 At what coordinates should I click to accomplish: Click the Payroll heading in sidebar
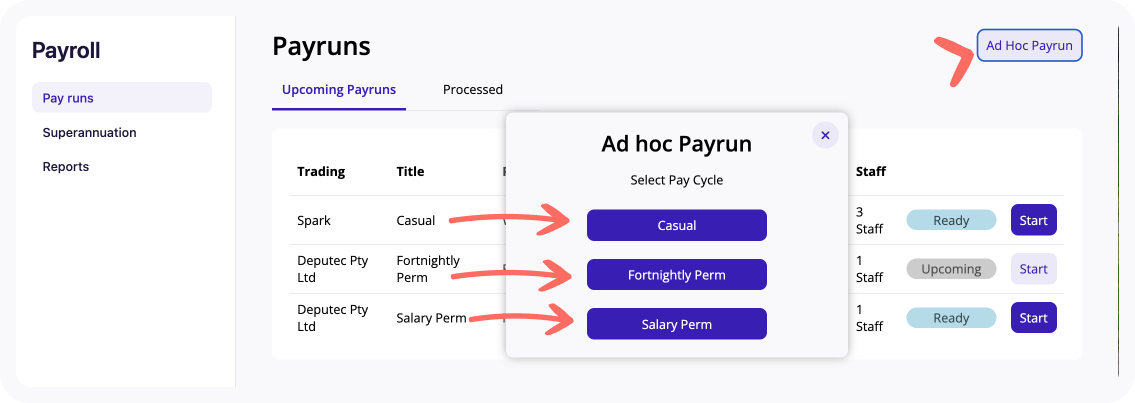66,51
